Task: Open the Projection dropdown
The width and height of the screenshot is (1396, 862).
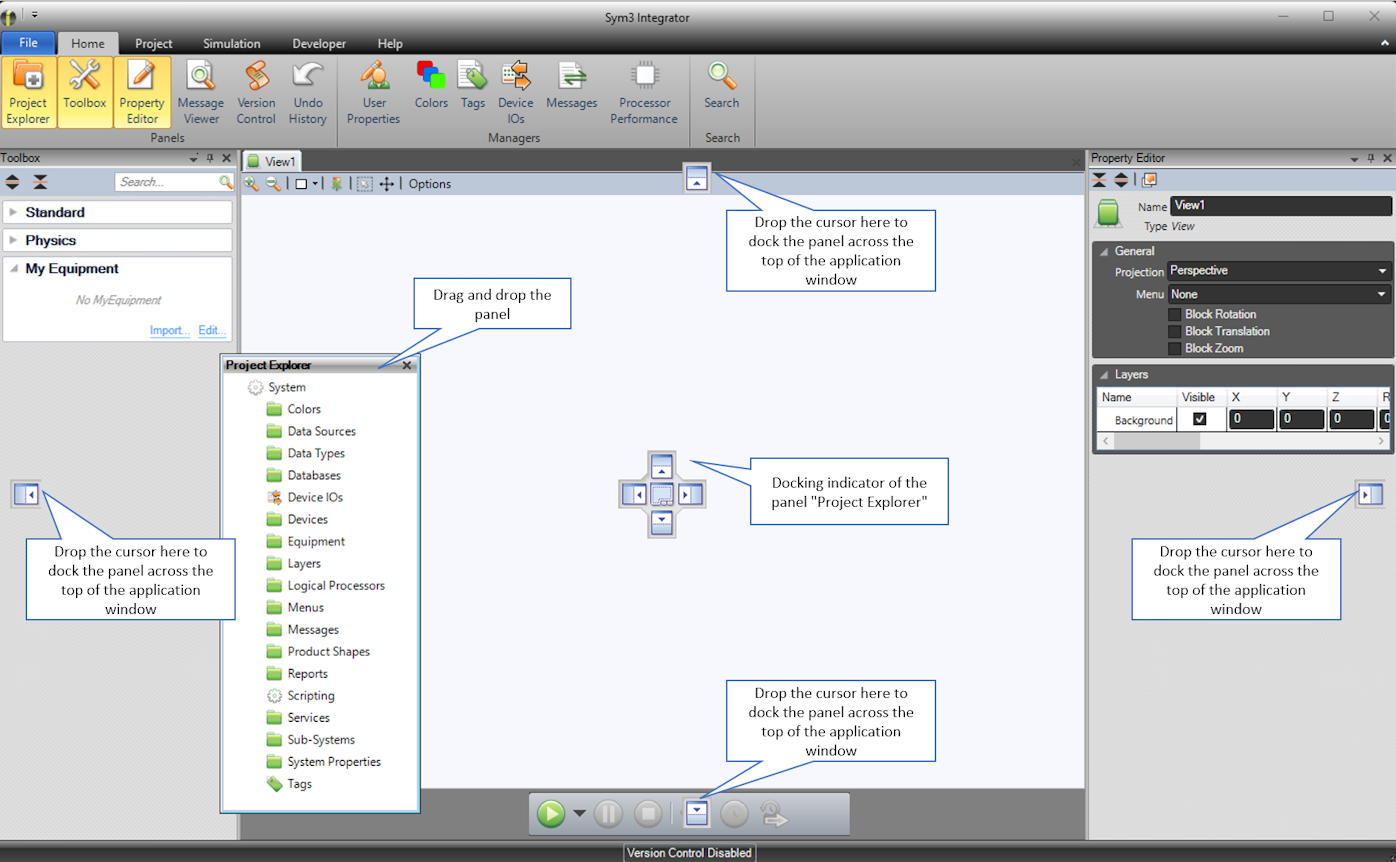Action: click(1279, 271)
